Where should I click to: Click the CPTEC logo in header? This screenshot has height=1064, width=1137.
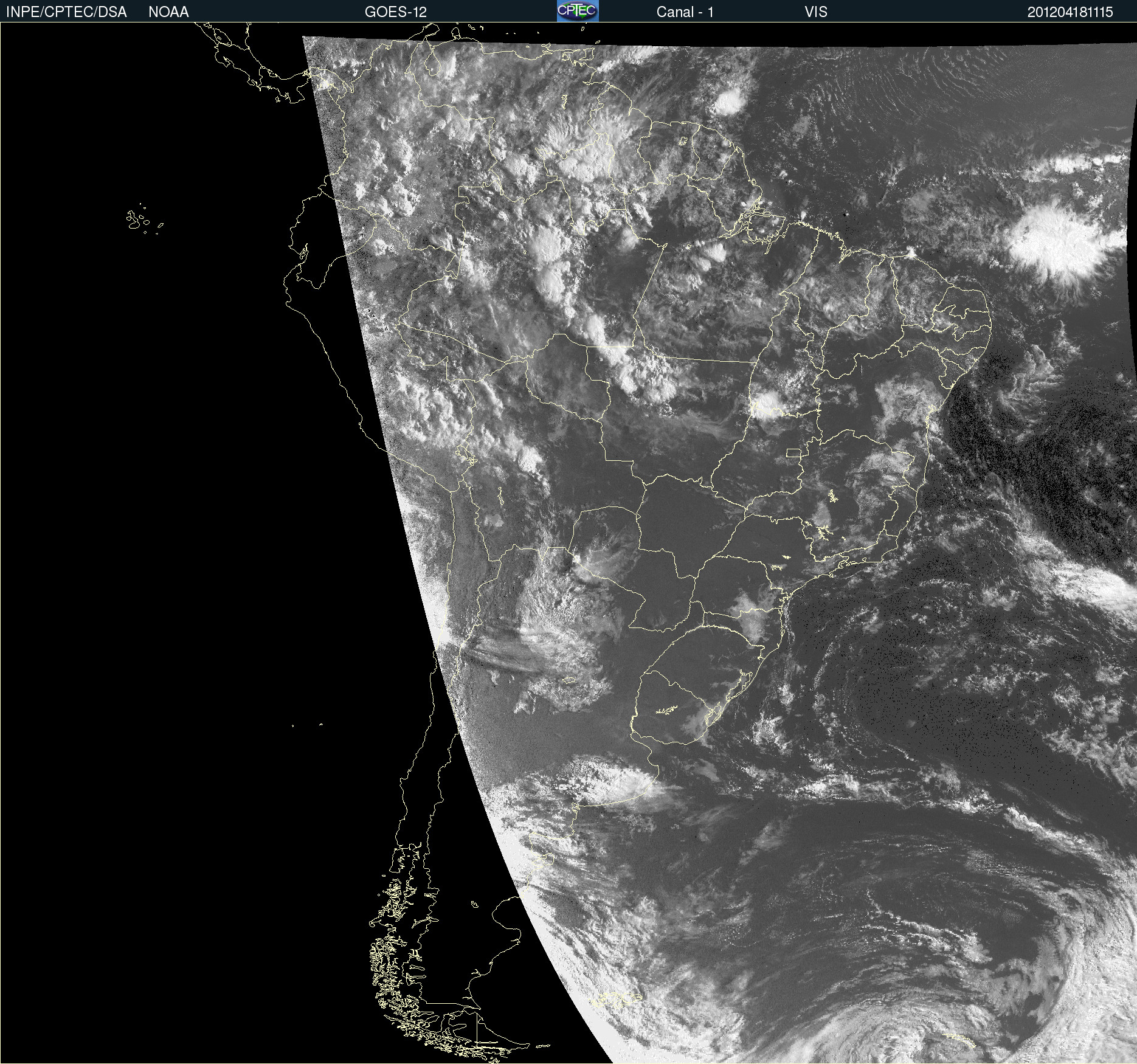(578, 11)
